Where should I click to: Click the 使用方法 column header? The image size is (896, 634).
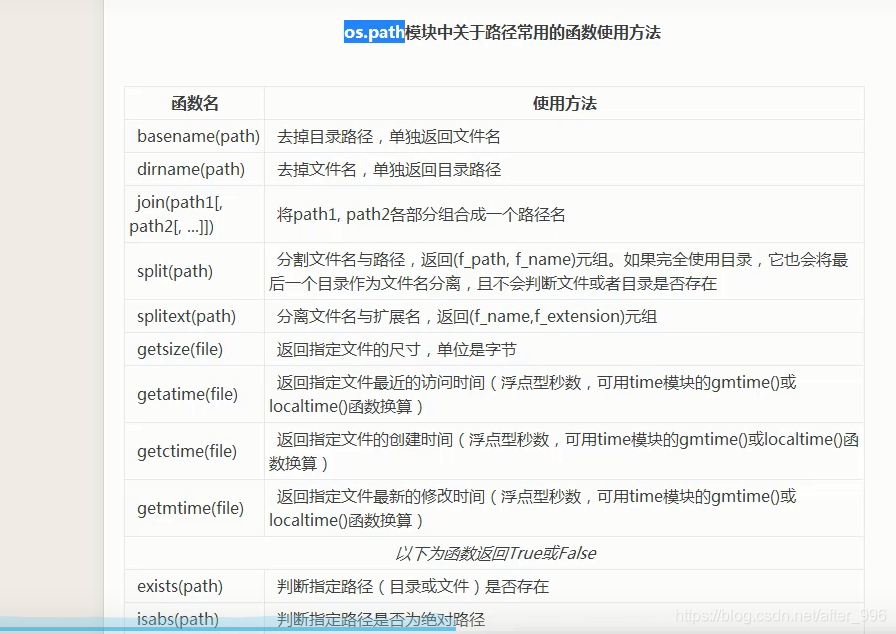561,103
